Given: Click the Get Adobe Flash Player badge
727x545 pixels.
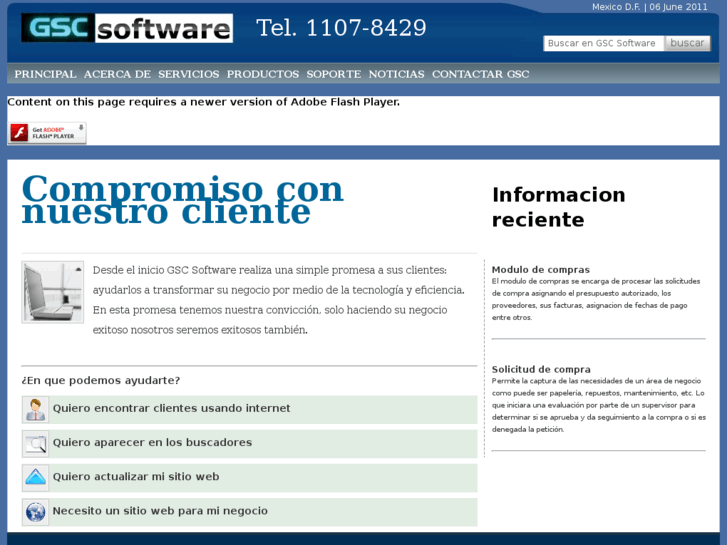Looking at the screenshot, I should tap(47, 133).
